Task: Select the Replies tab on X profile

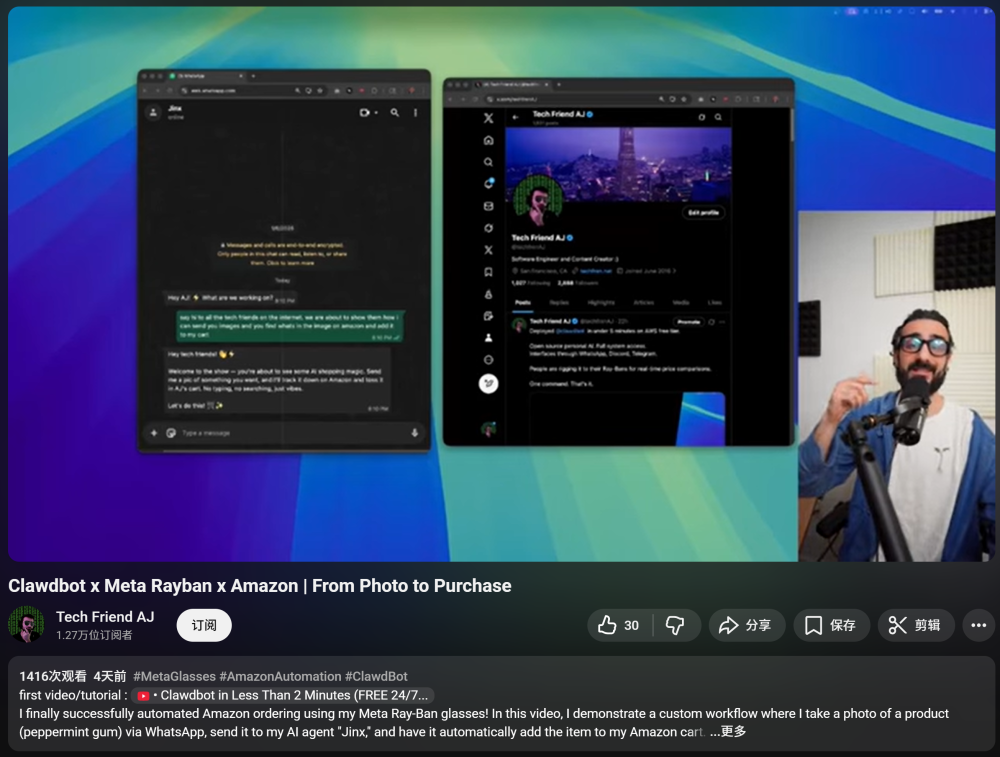Action: coord(559,302)
